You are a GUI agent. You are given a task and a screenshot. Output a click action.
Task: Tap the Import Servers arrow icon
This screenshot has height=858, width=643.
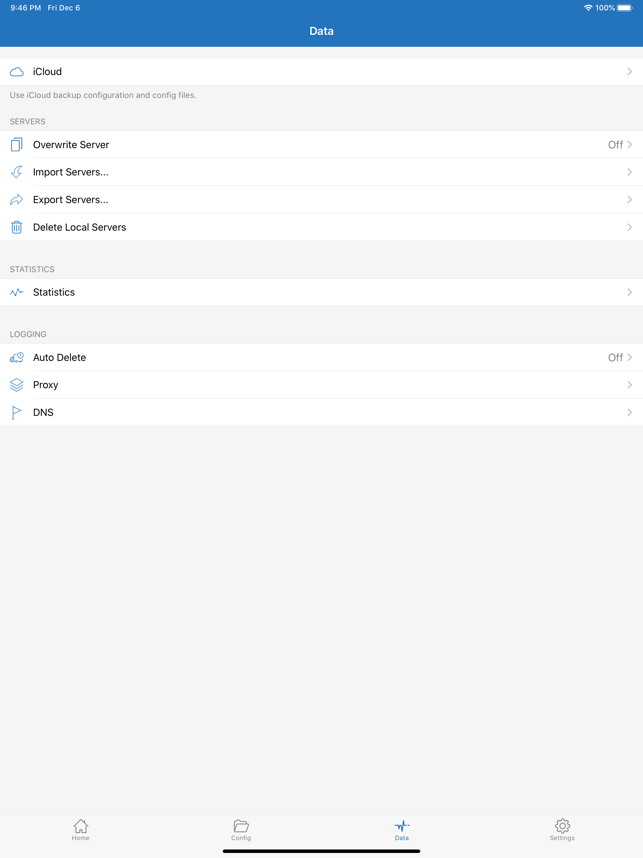16,172
